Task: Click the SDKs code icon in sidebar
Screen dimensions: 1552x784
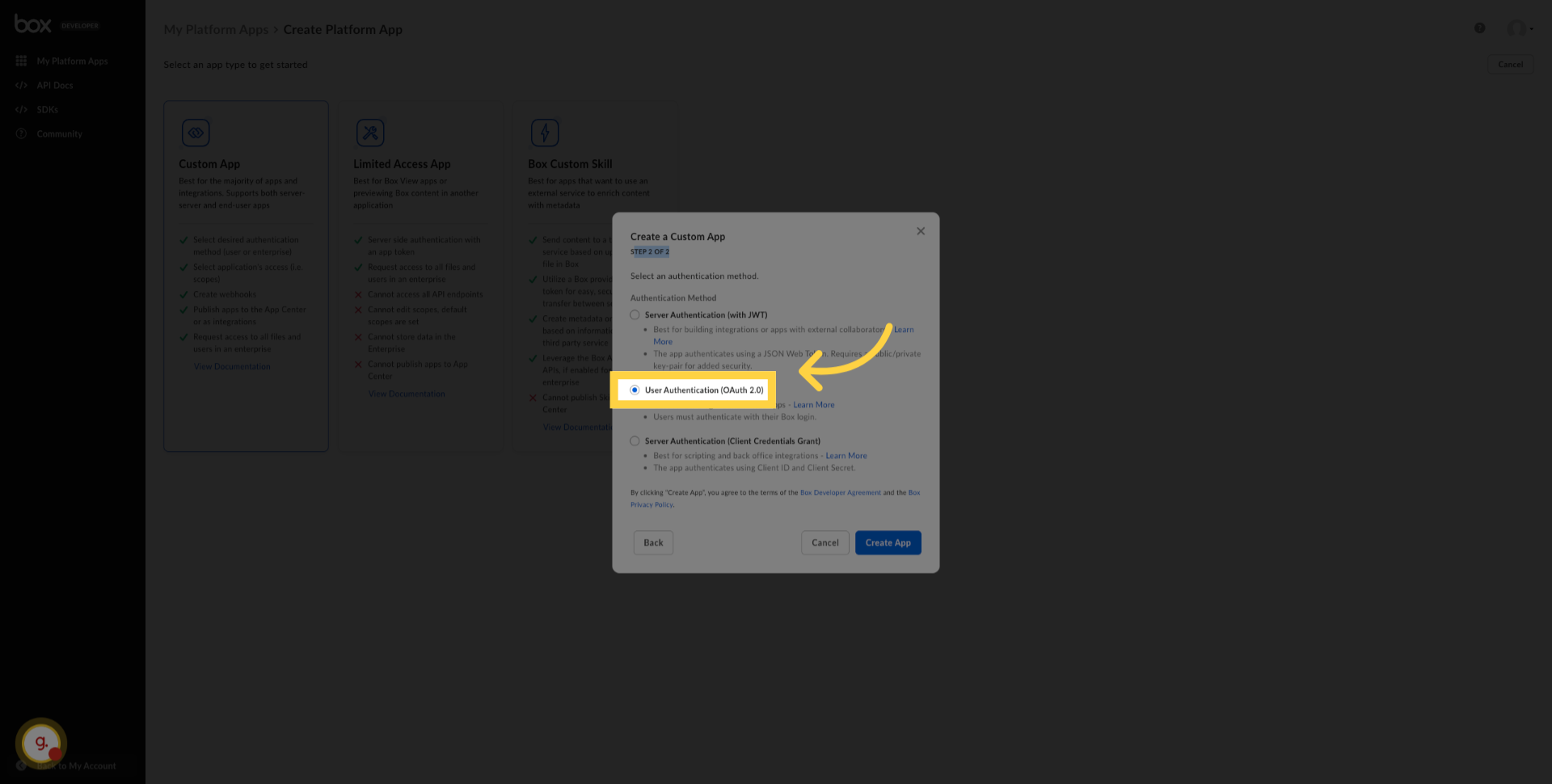Action: click(21, 109)
